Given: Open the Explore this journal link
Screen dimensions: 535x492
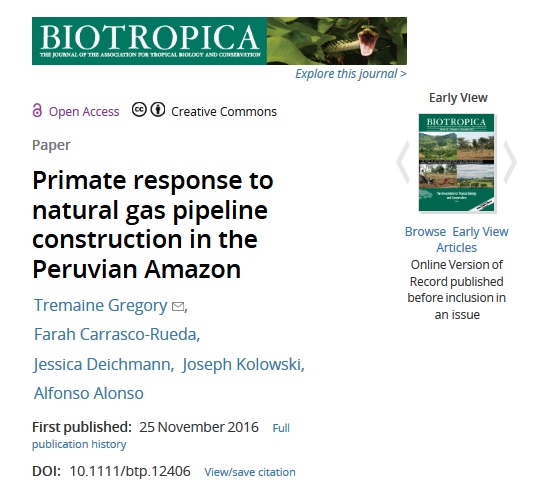Looking at the screenshot, I should (351, 74).
